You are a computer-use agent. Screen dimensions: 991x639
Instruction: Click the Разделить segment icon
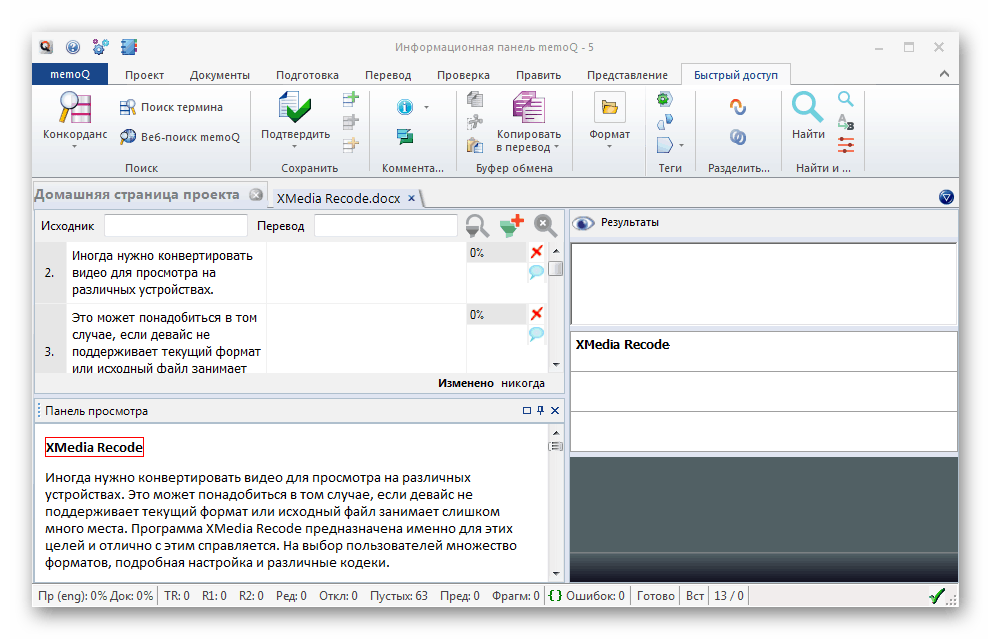coord(738,107)
